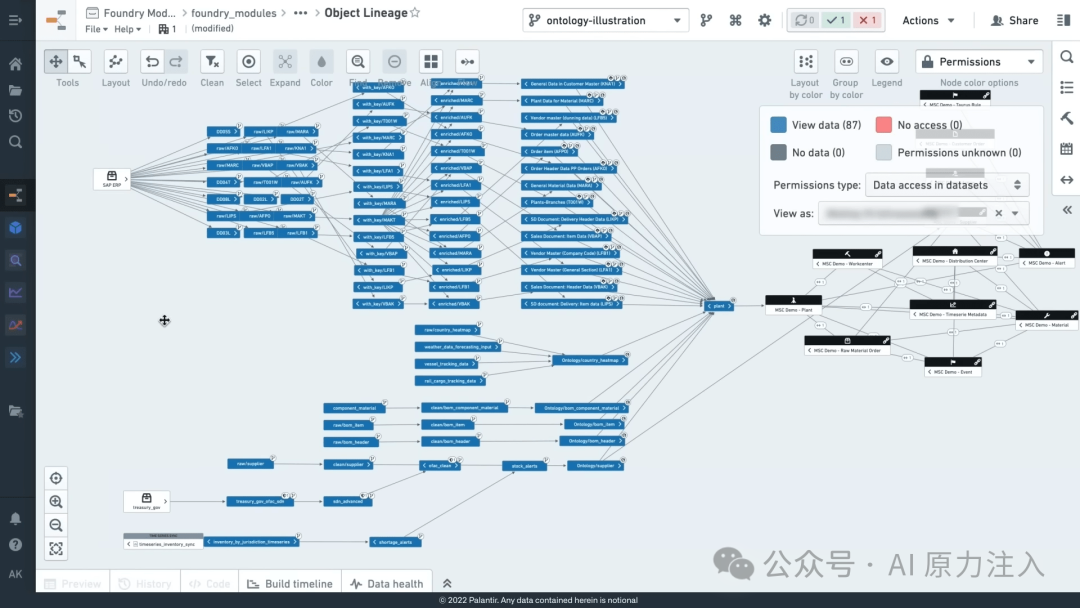Open settings gear in the header
Screen dimensions: 1080x608
coord(765,21)
